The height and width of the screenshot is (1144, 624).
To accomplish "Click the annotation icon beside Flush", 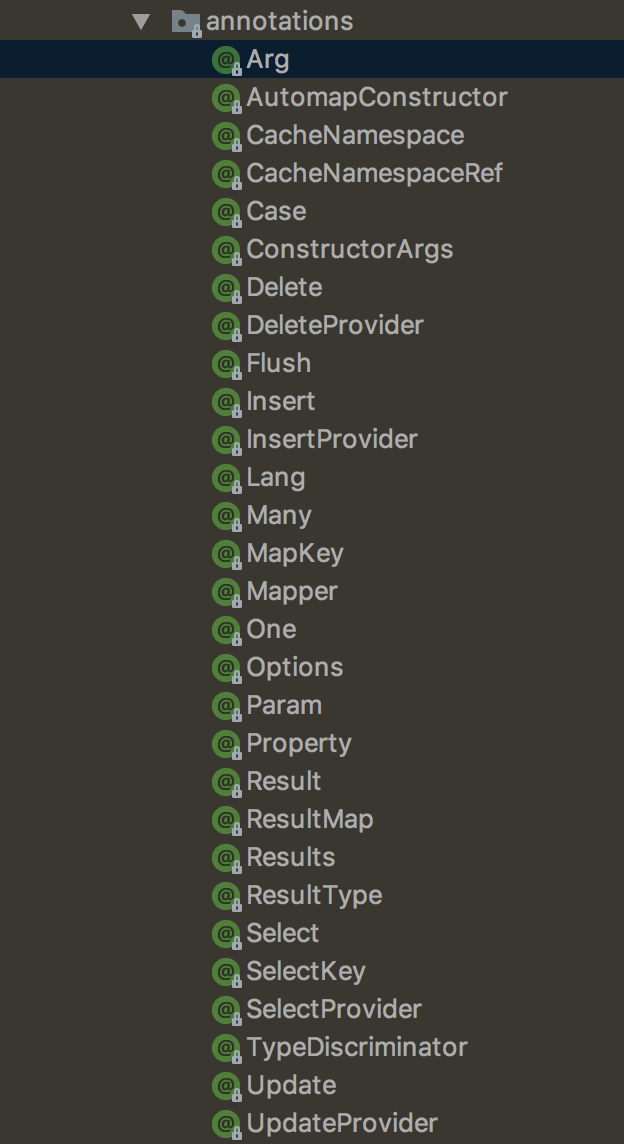I will pyautogui.click(x=227, y=364).
